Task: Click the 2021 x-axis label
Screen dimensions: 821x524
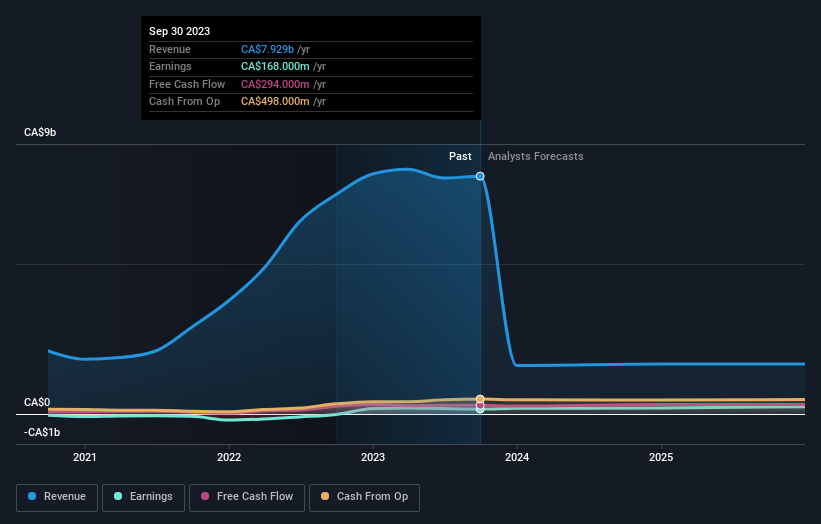Action: [85, 457]
